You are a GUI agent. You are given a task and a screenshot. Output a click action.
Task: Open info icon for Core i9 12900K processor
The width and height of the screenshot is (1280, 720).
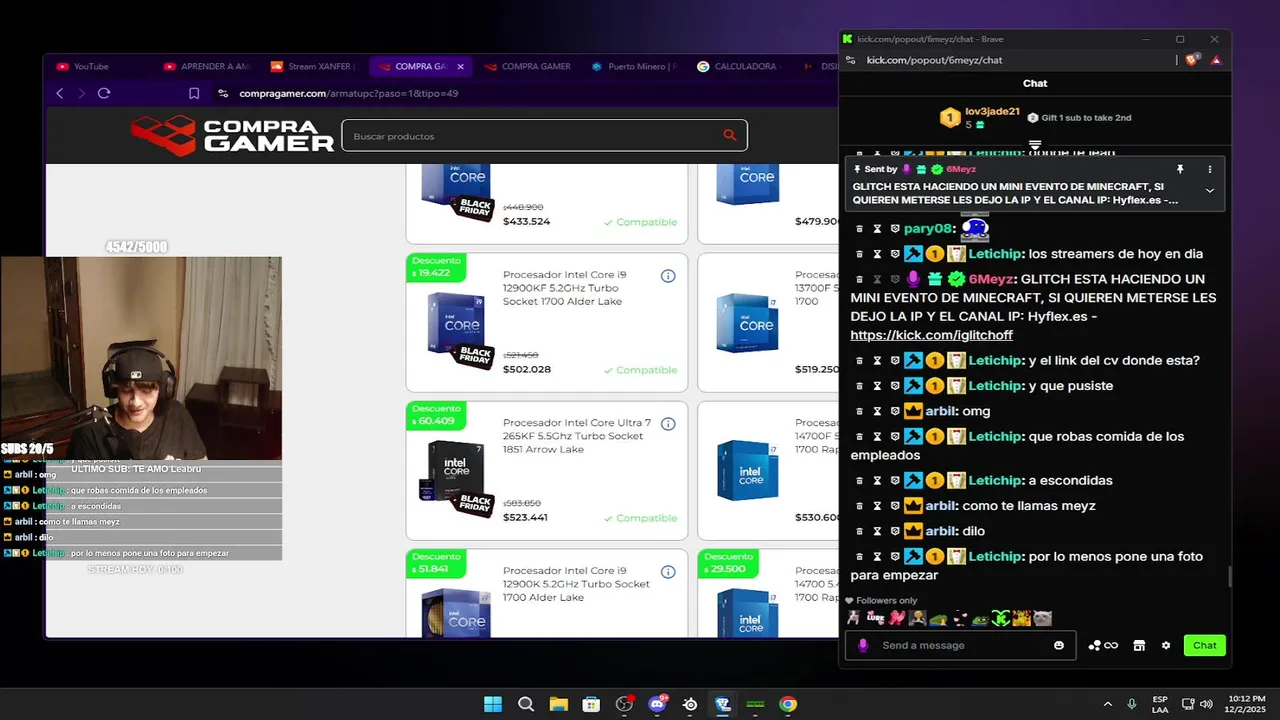(668, 572)
